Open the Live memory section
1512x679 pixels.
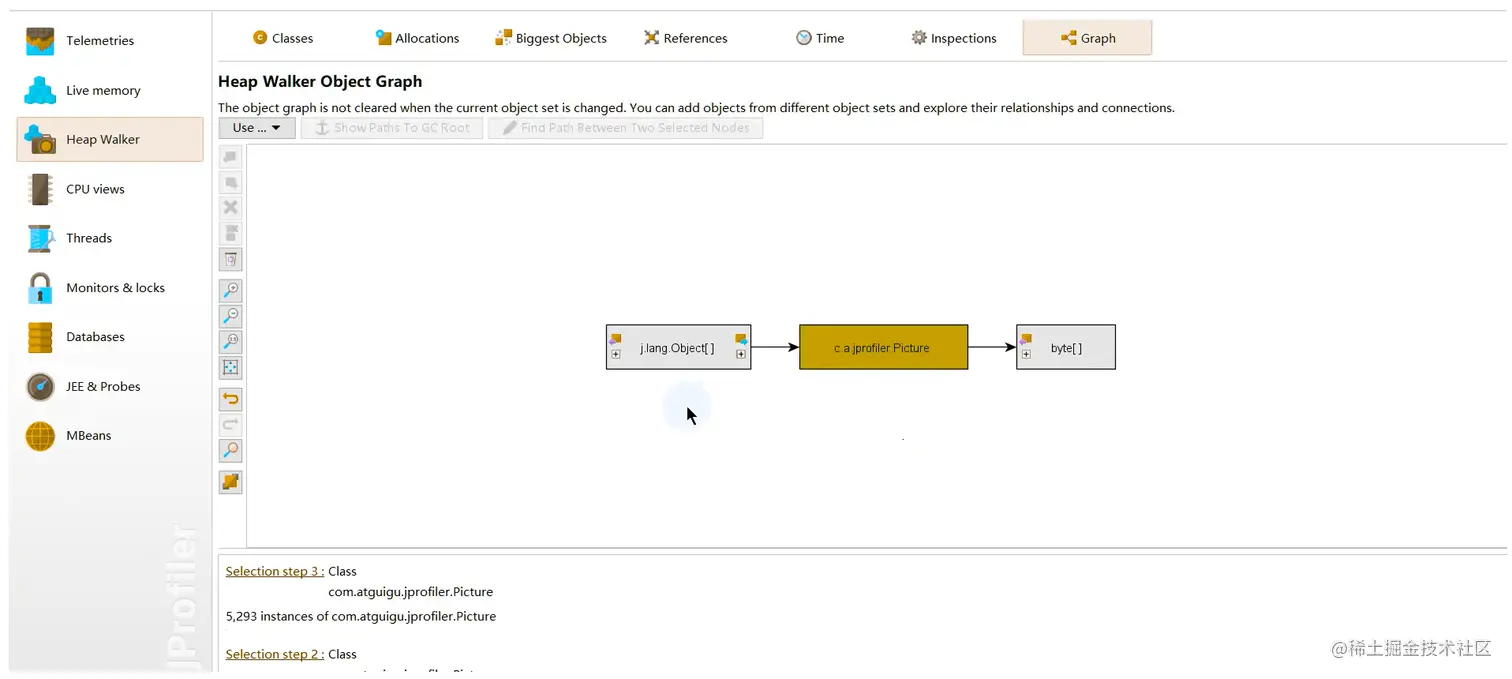[x=110, y=90]
